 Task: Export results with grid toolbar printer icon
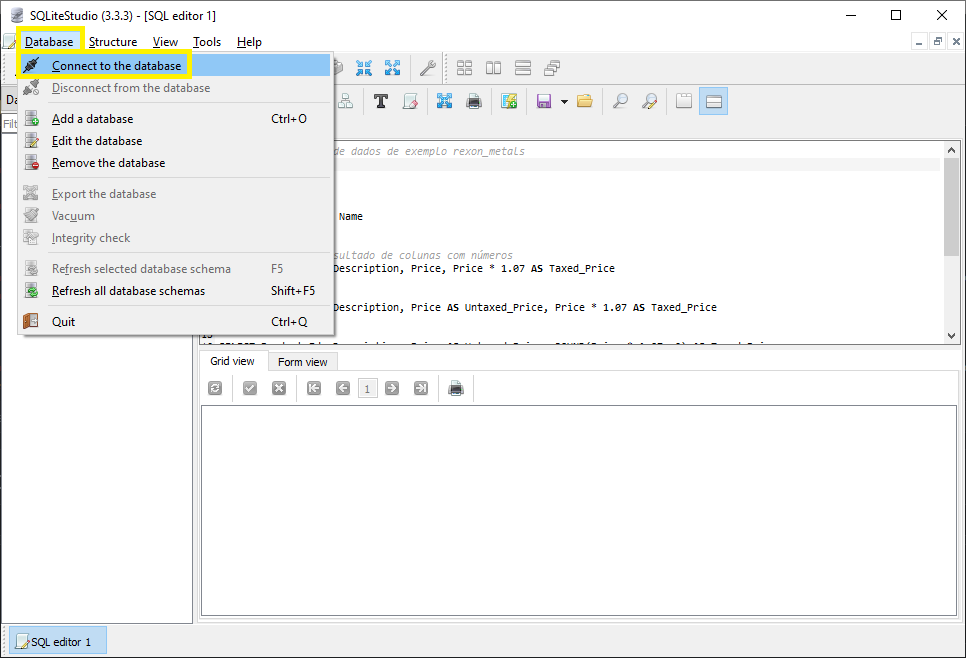tap(456, 388)
